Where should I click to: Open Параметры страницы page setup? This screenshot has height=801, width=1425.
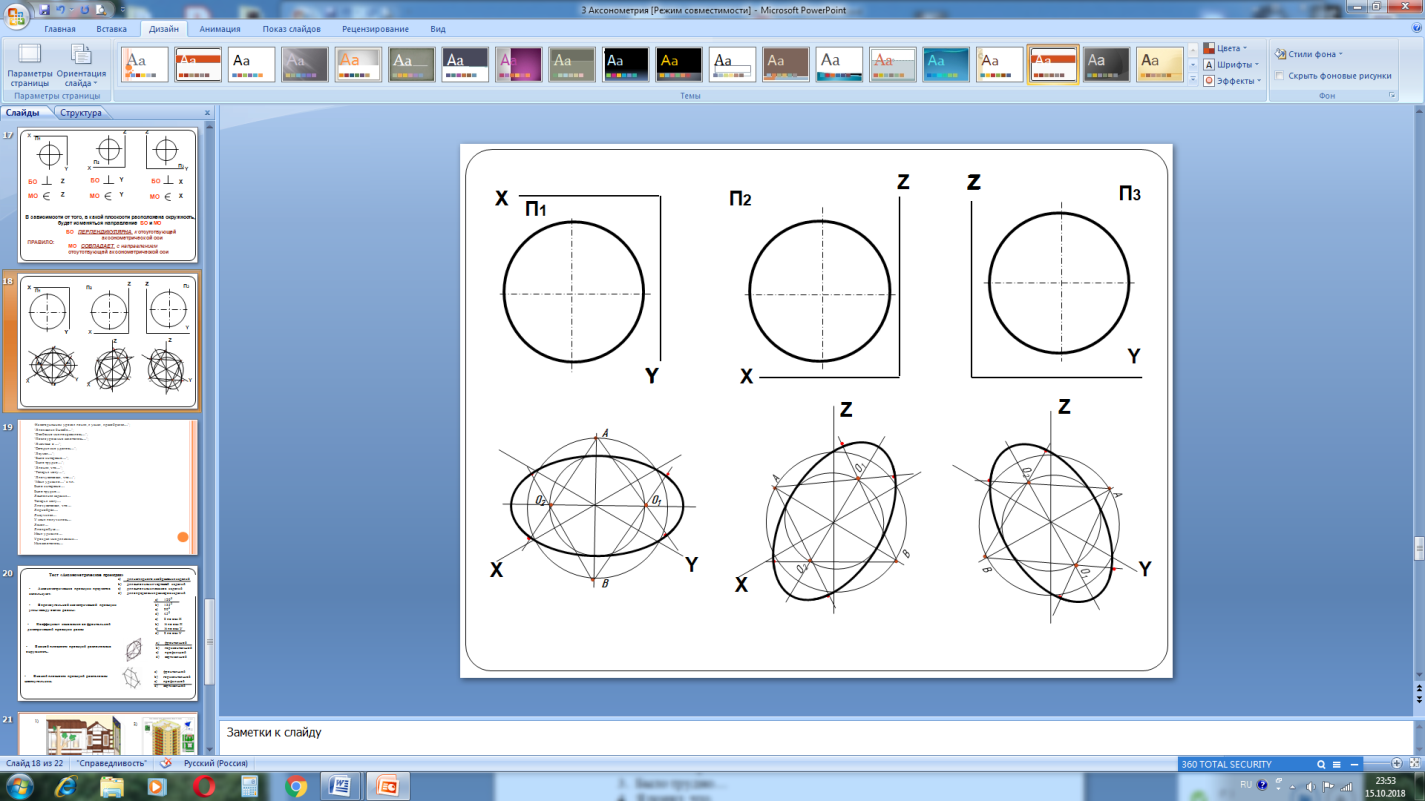(29, 65)
